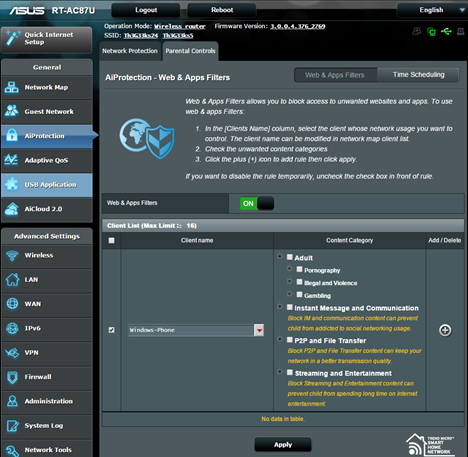The image size is (468, 457).
Task: Click the Administration menu label
Action: (x=49, y=401)
